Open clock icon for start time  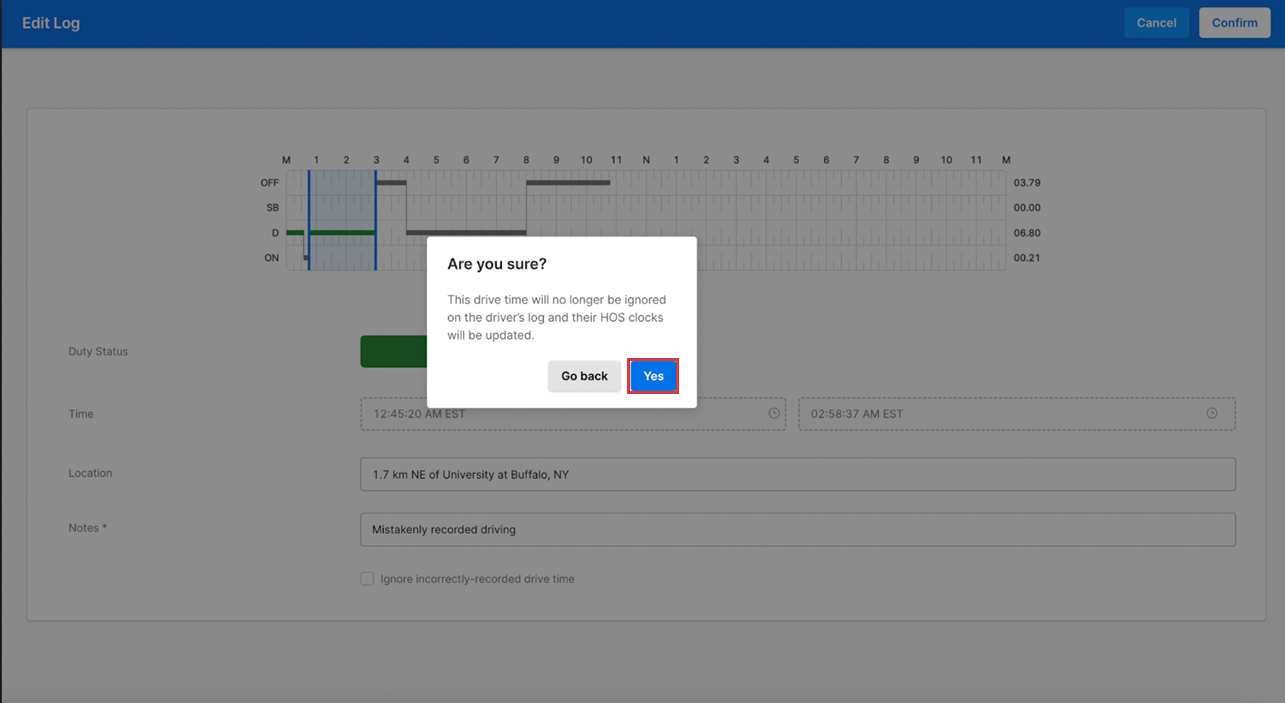click(773, 414)
